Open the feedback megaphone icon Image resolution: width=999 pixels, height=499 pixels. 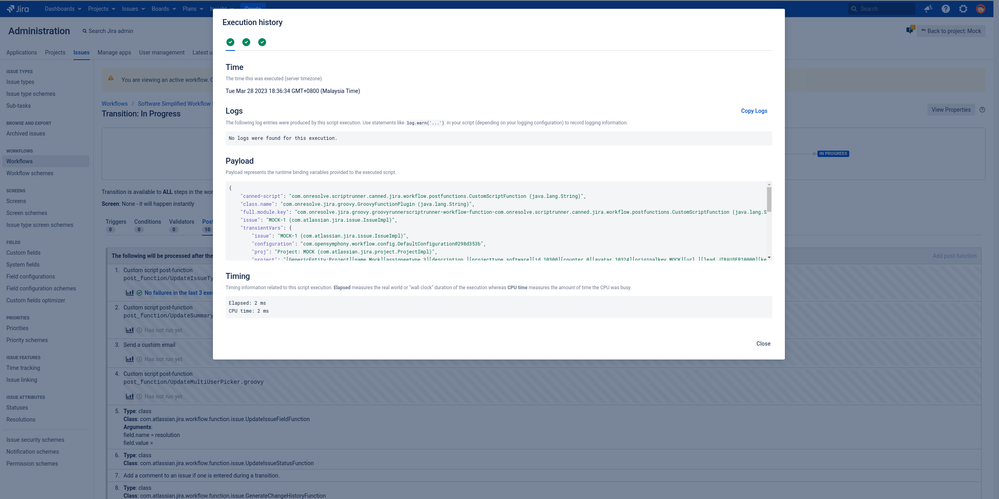coord(928,9)
